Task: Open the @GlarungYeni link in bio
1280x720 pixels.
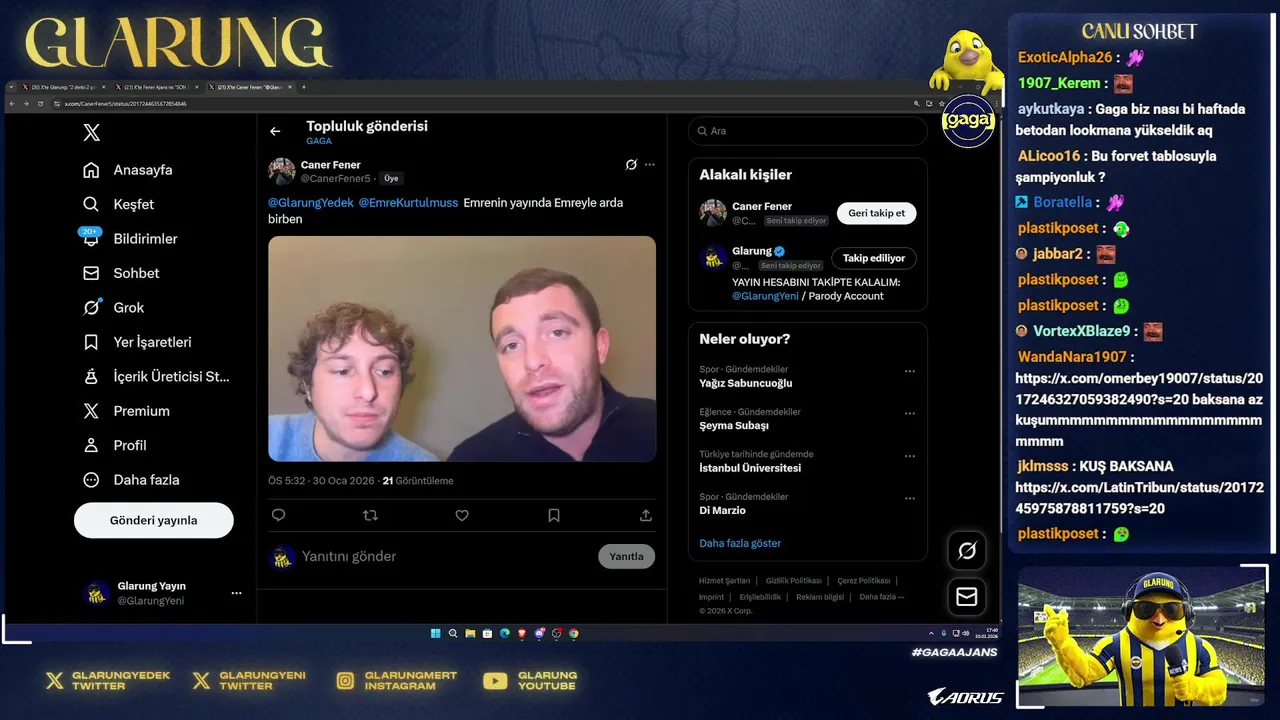Action: pyautogui.click(x=764, y=296)
